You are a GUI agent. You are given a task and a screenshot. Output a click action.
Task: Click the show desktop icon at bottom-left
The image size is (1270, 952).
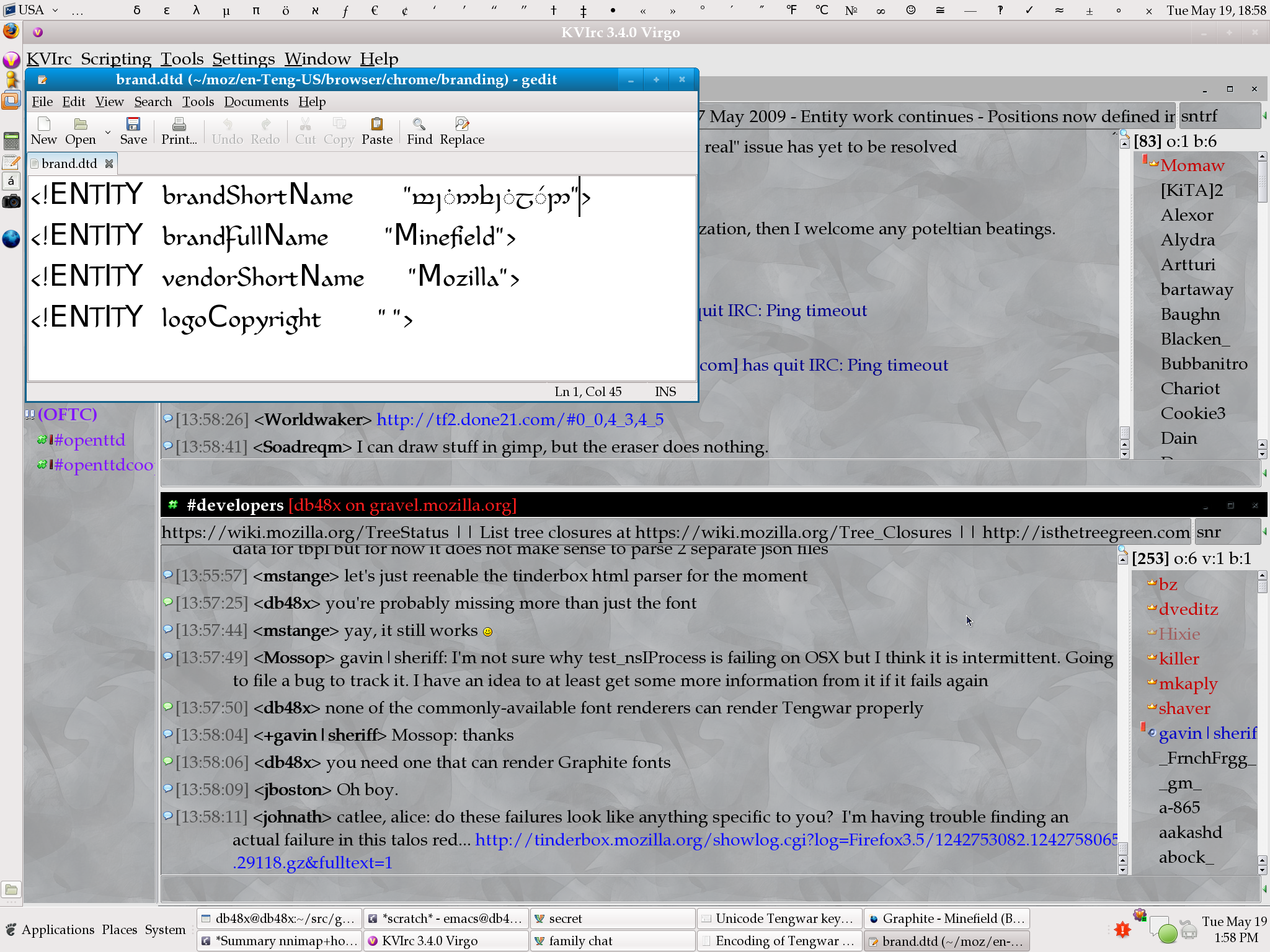click(x=11, y=890)
